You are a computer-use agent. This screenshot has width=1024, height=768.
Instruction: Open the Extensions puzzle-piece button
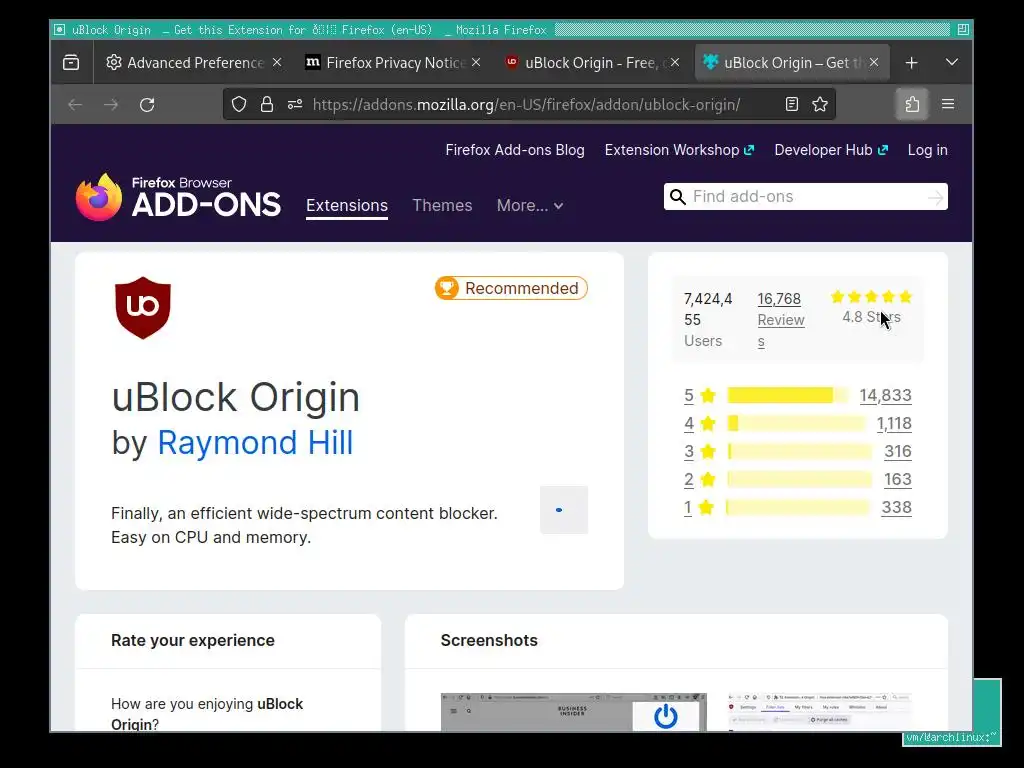coord(912,104)
